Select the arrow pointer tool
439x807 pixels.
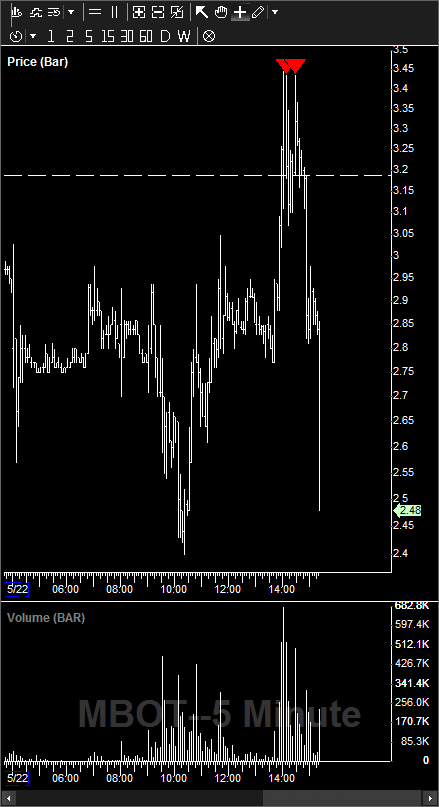pyautogui.click(x=202, y=12)
